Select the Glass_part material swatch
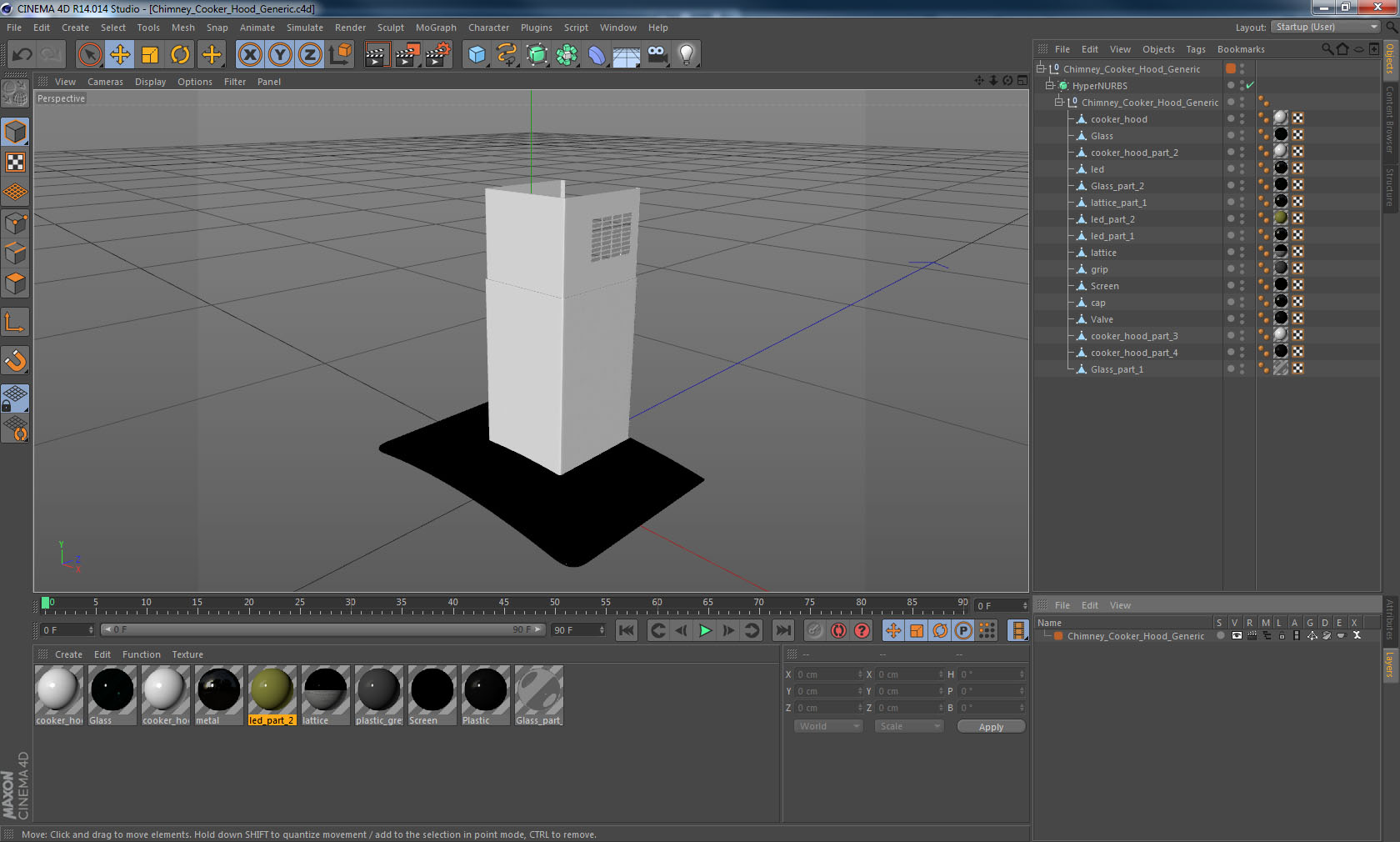 [x=538, y=695]
